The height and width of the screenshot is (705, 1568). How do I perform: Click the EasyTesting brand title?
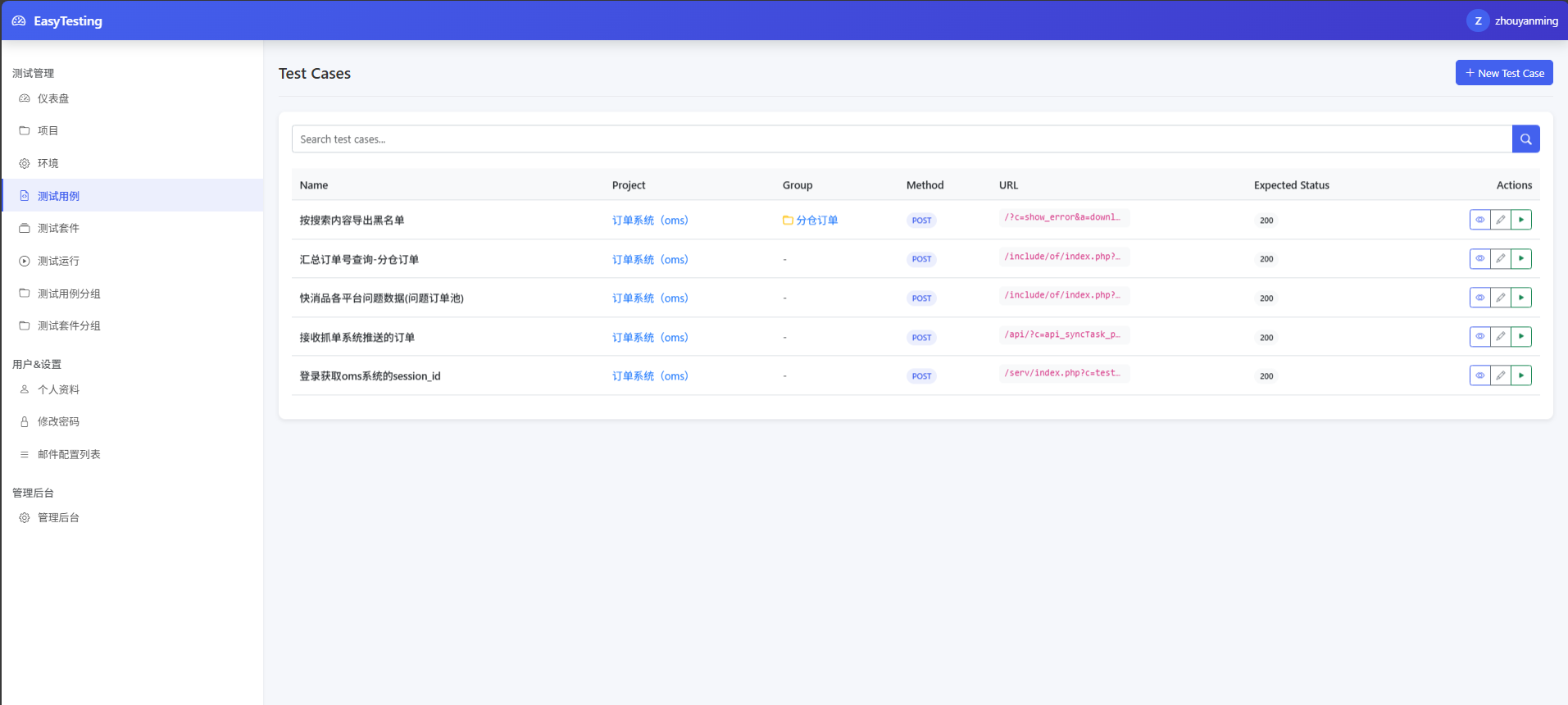click(x=68, y=21)
